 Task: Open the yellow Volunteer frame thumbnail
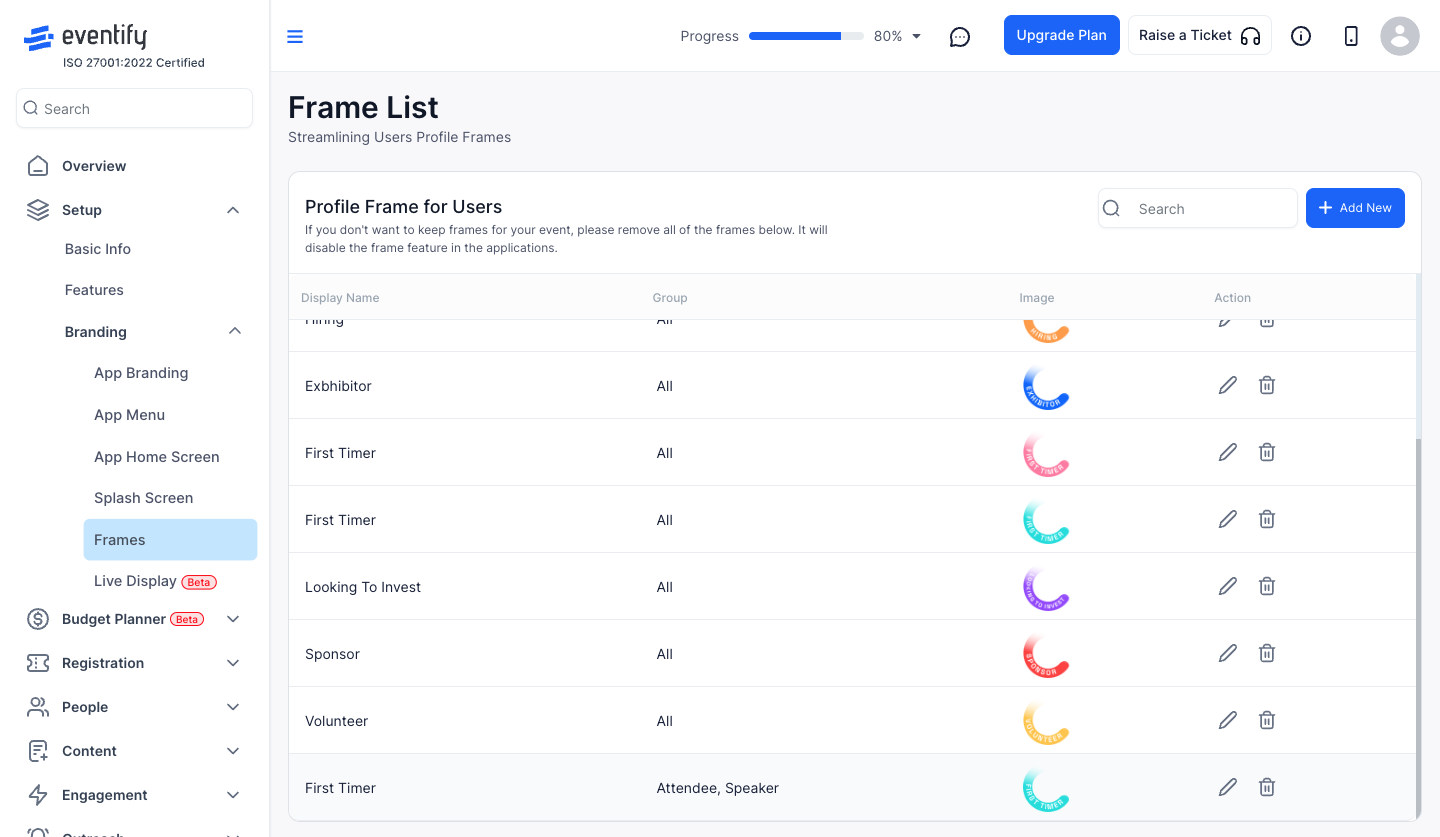(x=1046, y=721)
